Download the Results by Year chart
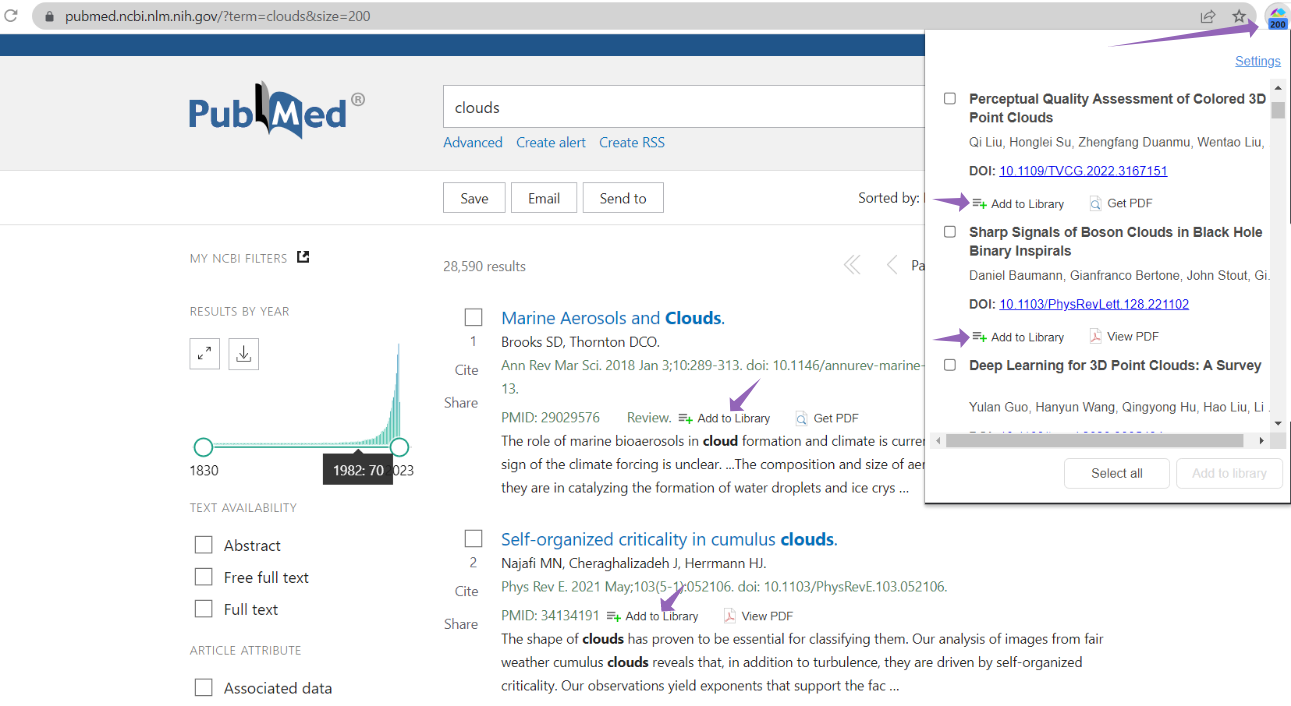The height and width of the screenshot is (706, 1291). click(242, 353)
